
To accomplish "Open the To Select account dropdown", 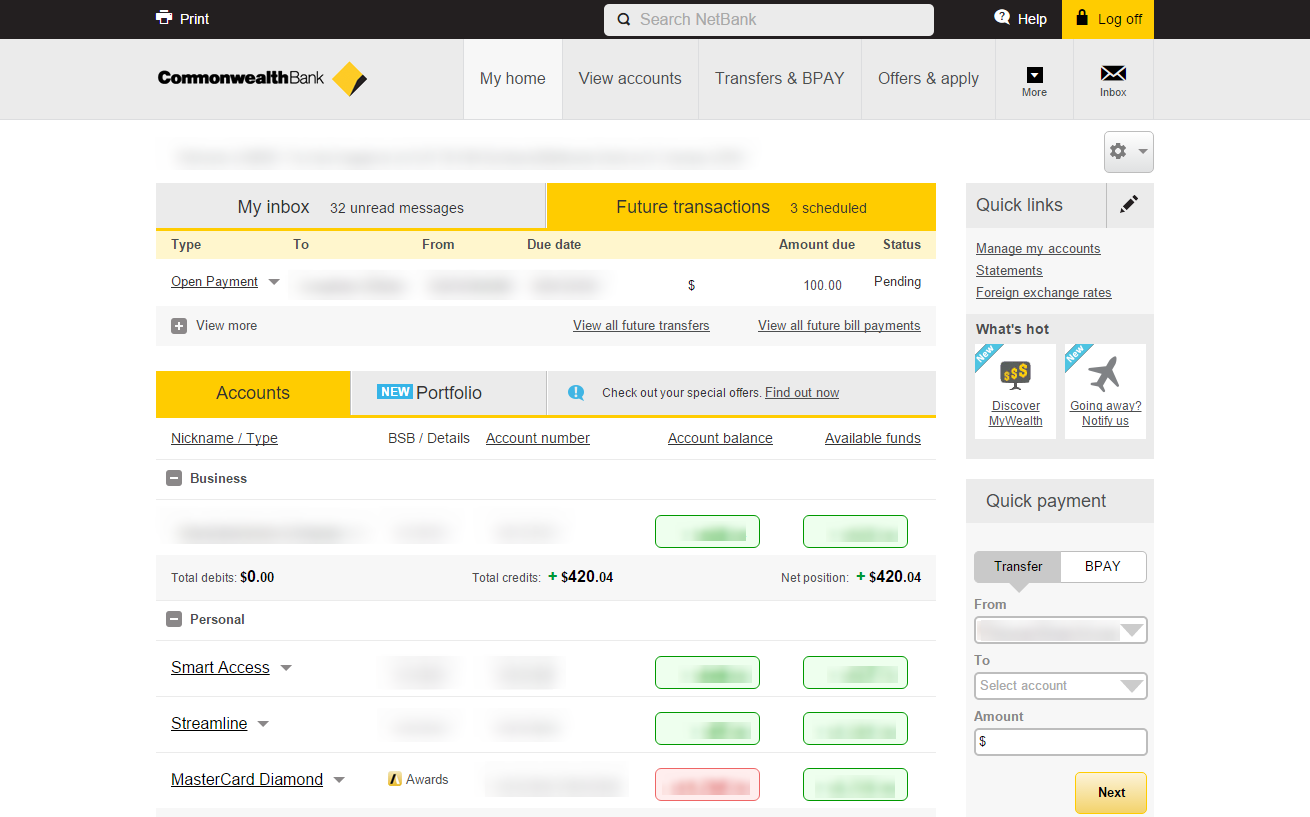I will 1060,686.
